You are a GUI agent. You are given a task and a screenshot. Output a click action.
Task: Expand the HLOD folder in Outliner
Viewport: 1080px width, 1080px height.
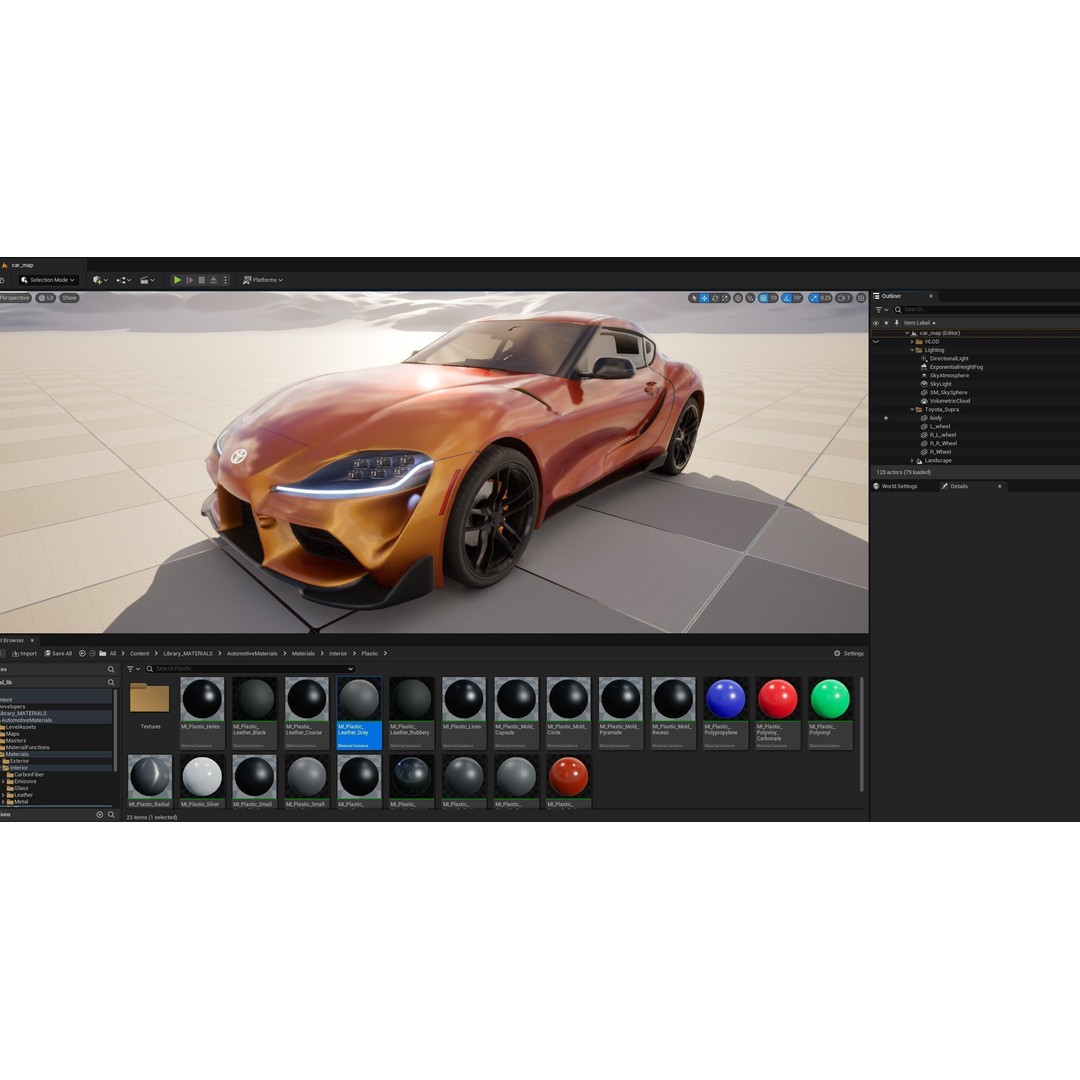912,342
